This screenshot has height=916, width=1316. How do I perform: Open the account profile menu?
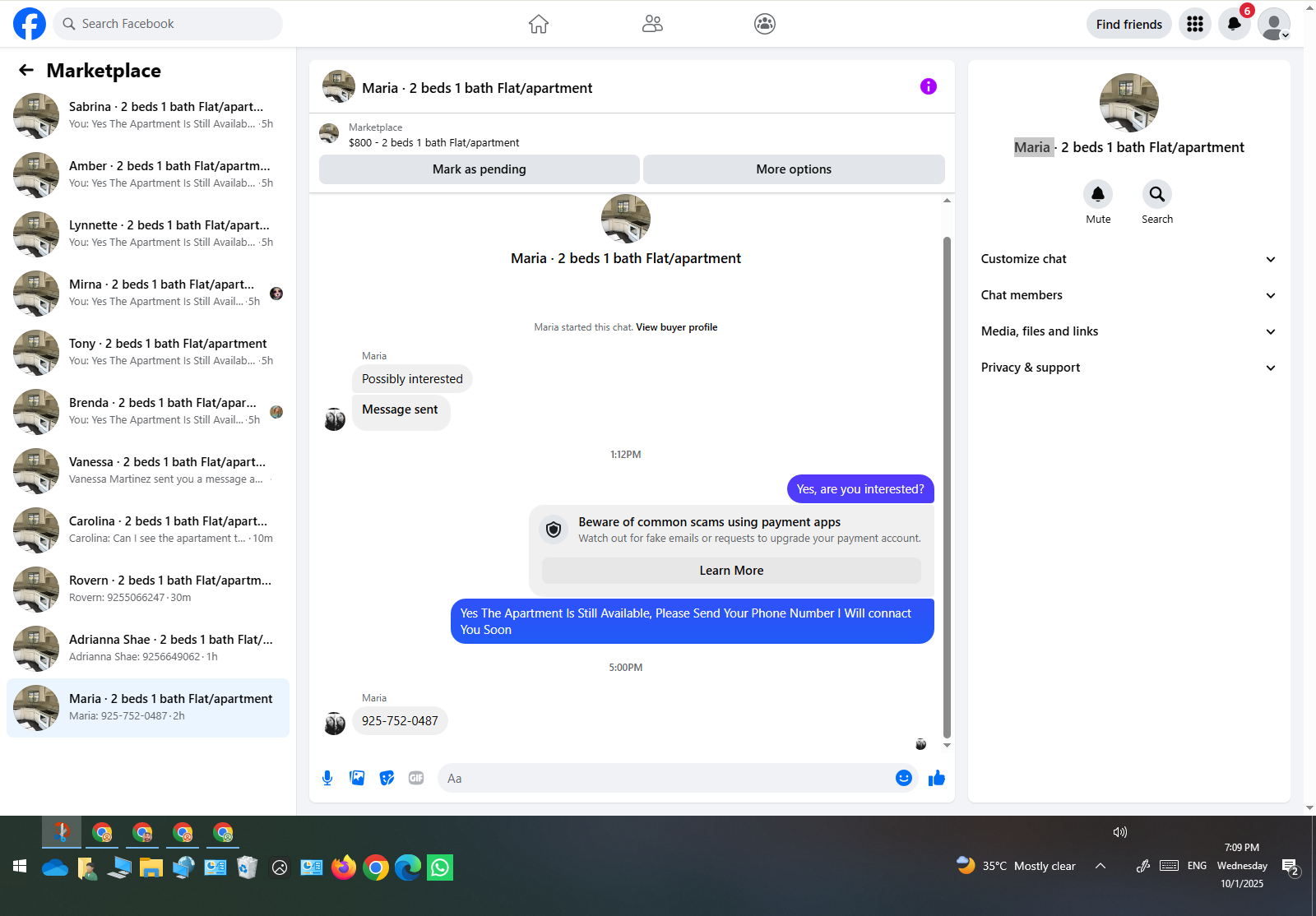click(1274, 24)
